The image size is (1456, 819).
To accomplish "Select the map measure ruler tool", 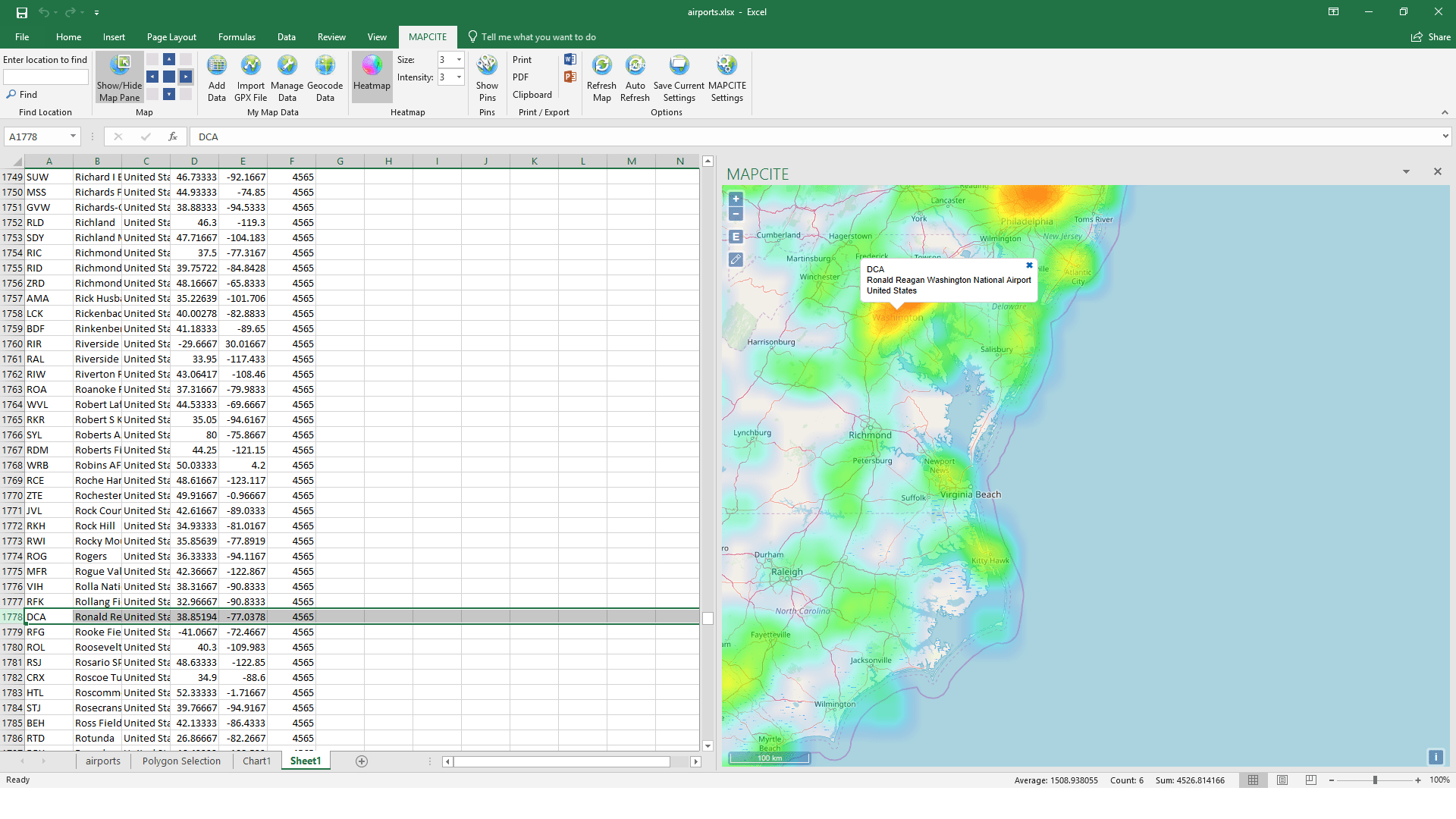I will pos(736,259).
